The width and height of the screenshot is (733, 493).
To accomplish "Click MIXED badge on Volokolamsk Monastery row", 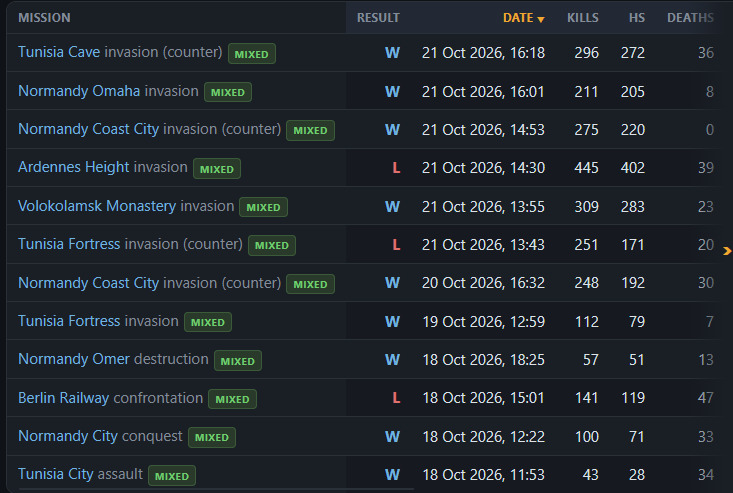I will pos(263,207).
